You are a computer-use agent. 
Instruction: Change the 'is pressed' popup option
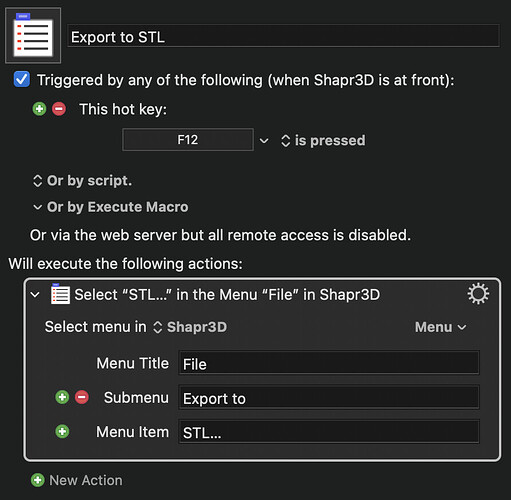pos(323,140)
